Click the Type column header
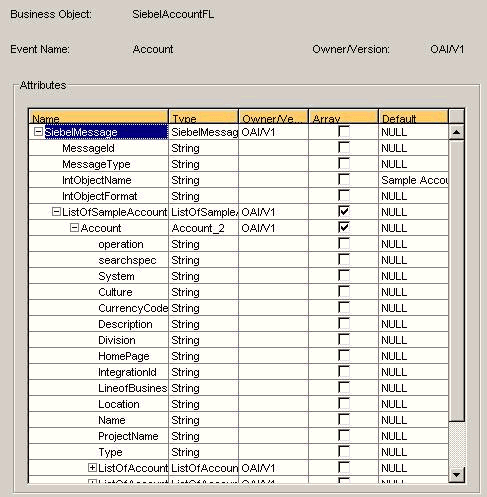The image size is (487, 497). pos(204,117)
